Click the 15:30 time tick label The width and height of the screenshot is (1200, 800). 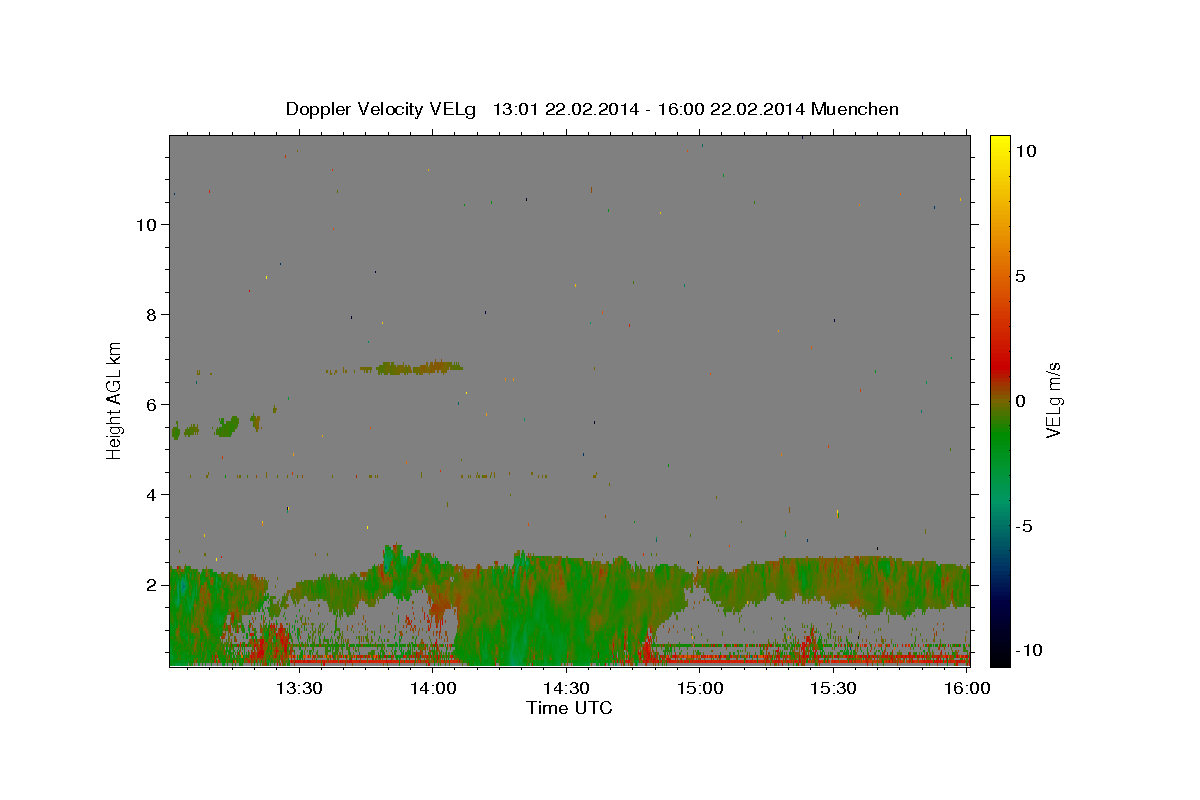click(834, 688)
